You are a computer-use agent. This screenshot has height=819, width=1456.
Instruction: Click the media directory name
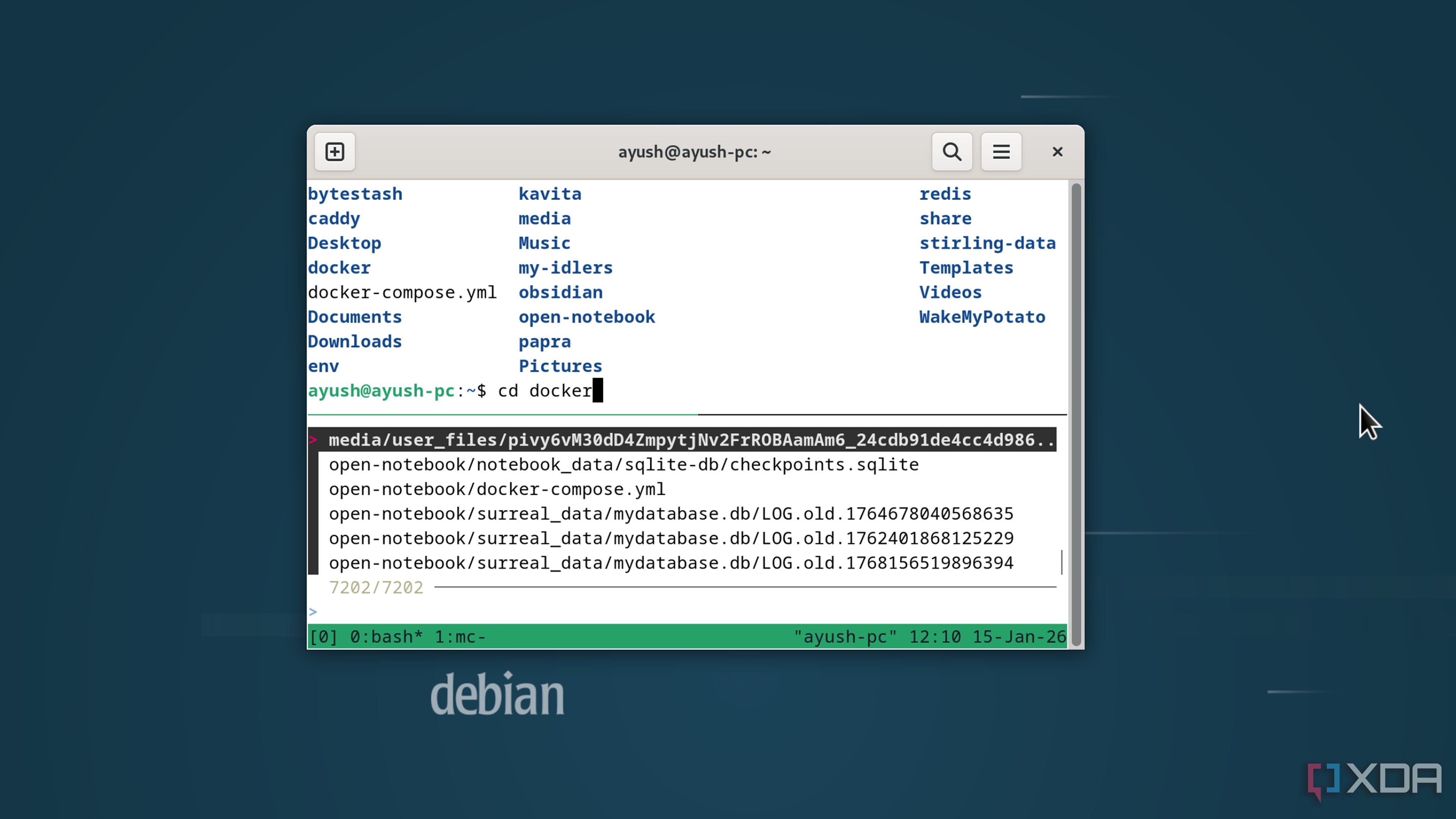(x=545, y=219)
